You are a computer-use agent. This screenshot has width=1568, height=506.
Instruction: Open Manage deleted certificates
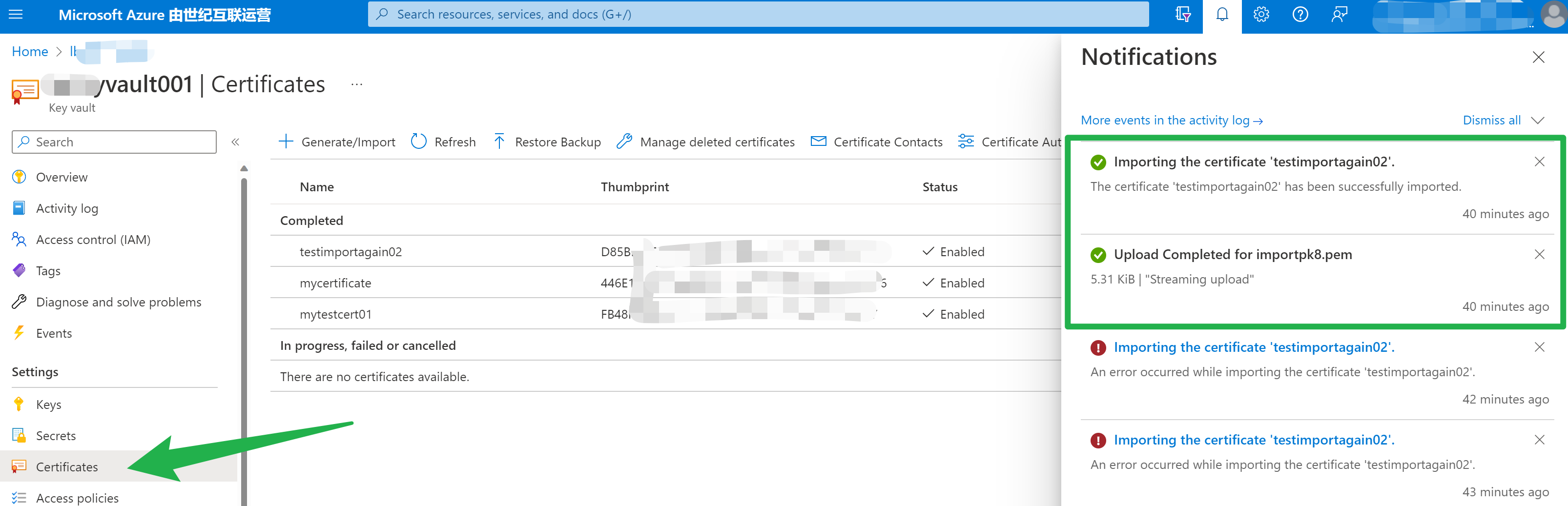pyautogui.click(x=705, y=142)
